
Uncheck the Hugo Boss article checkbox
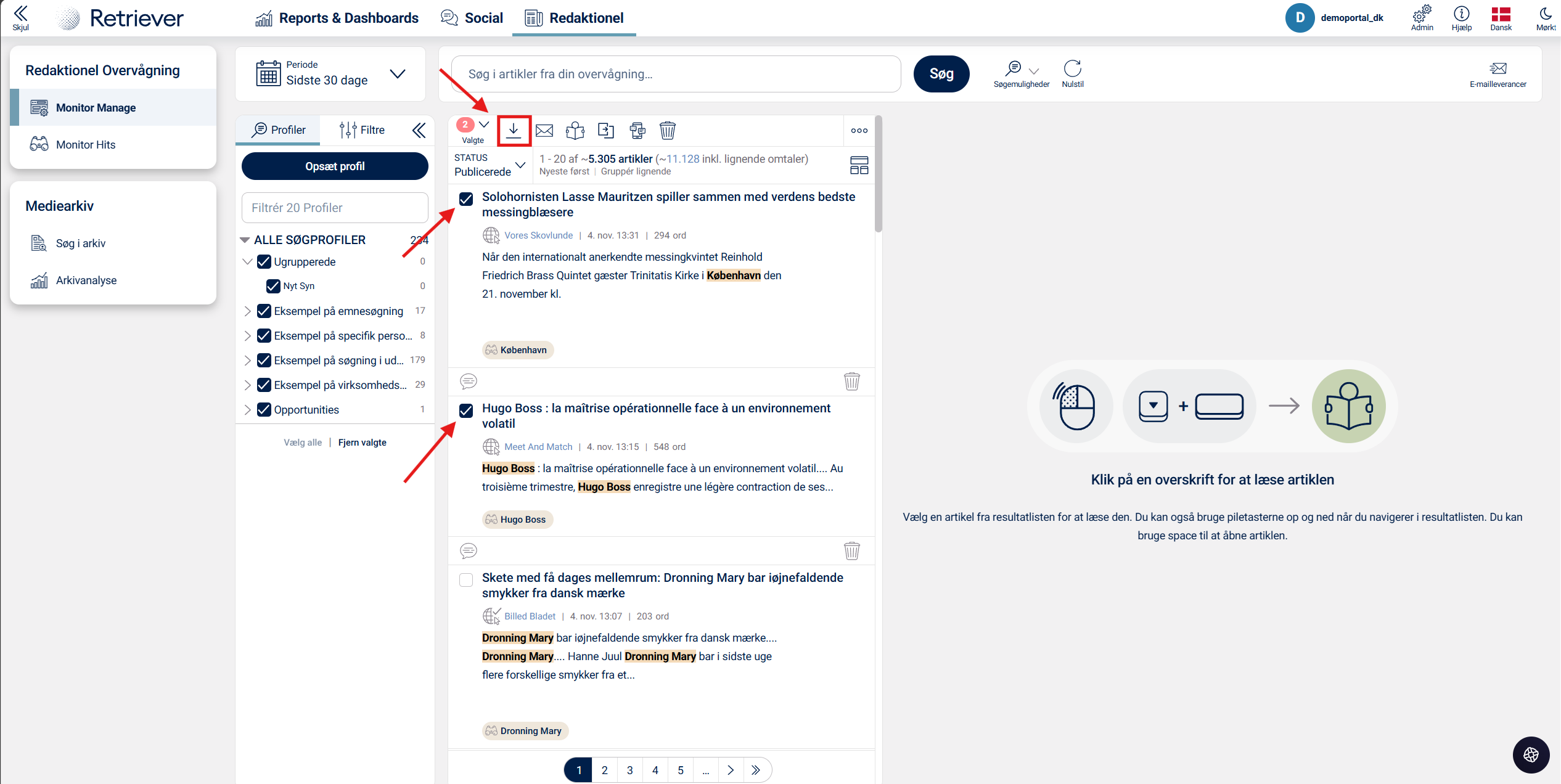[x=466, y=410]
